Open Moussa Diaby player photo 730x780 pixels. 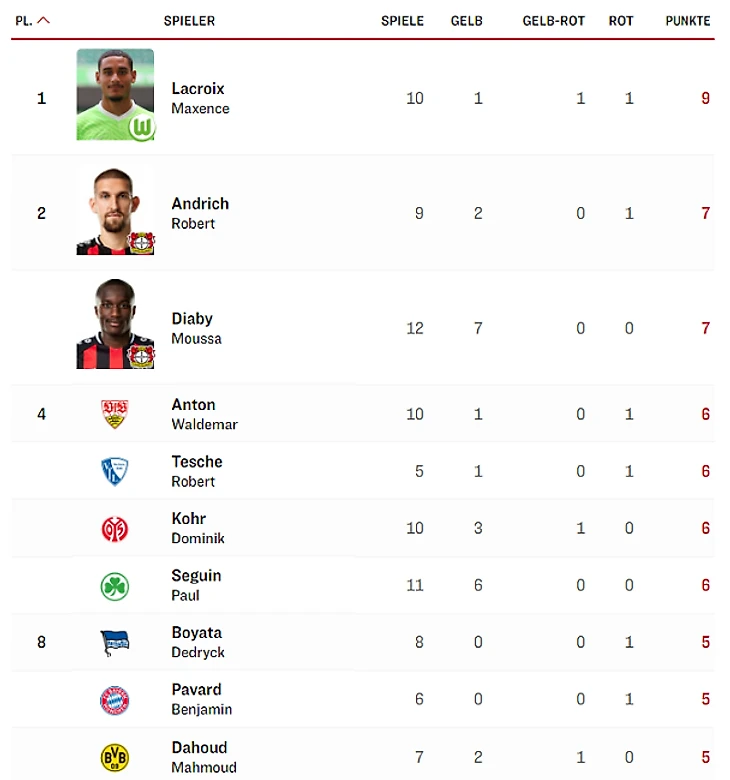[x=115, y=324]
